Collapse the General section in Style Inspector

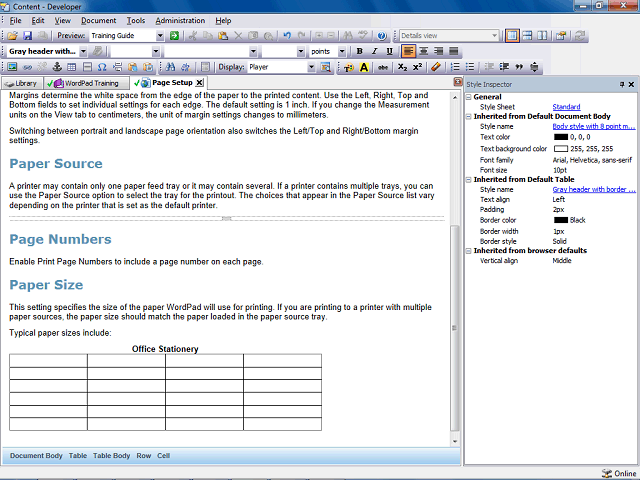pos(469,97)
